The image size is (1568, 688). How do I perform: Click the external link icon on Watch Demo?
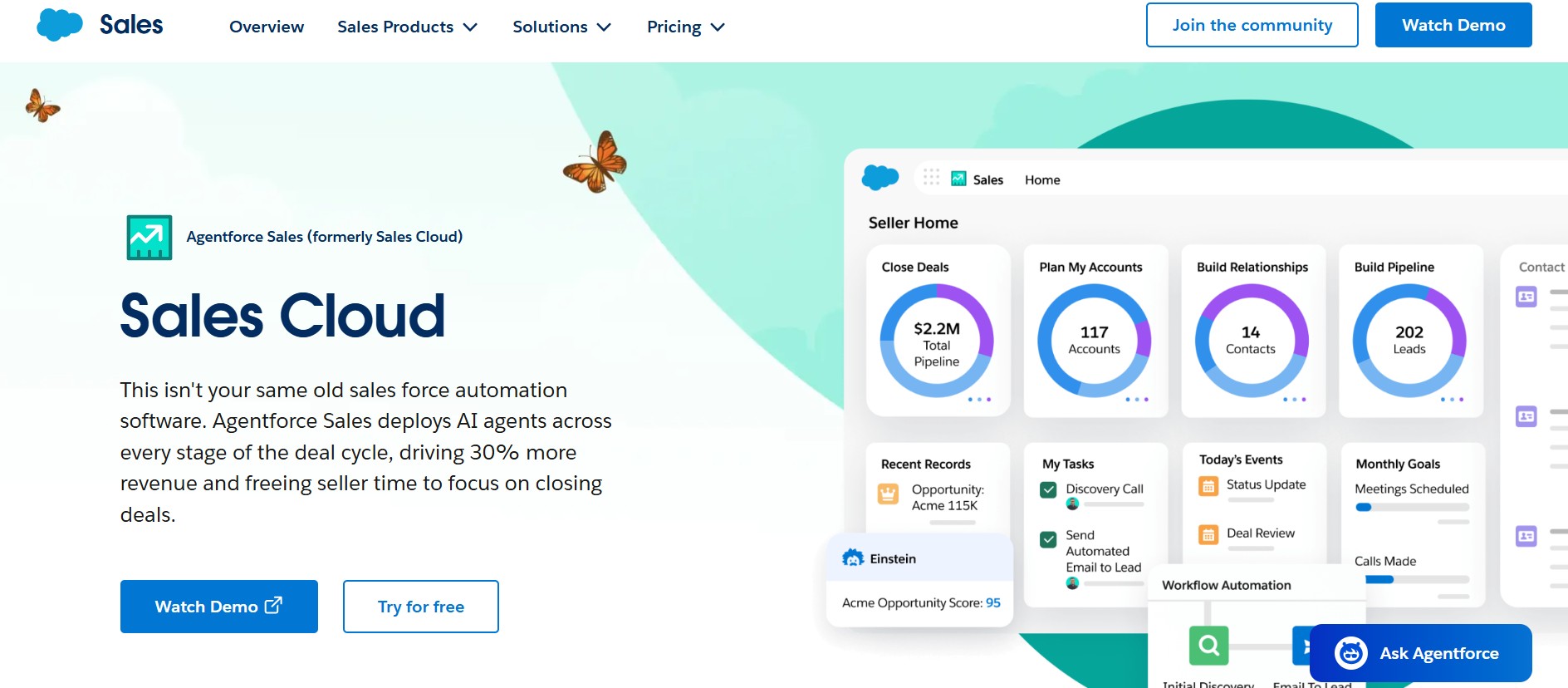tap(273, 605)
